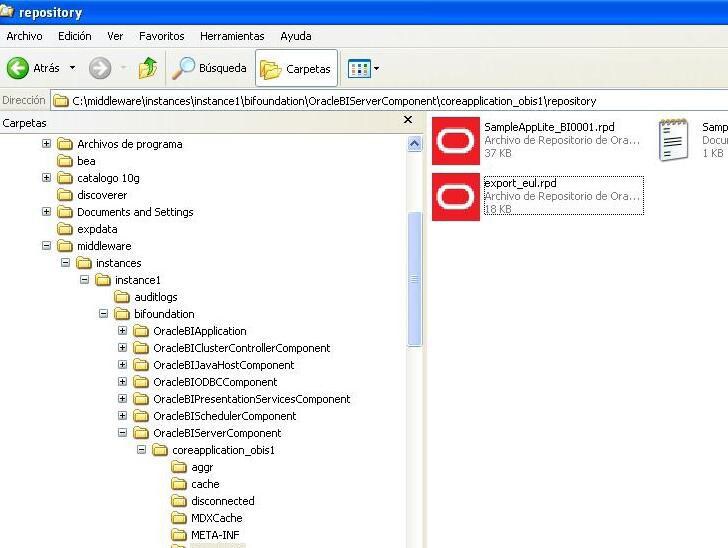Click the greyed Forward arrow button
728x548 pixels.
100,68
